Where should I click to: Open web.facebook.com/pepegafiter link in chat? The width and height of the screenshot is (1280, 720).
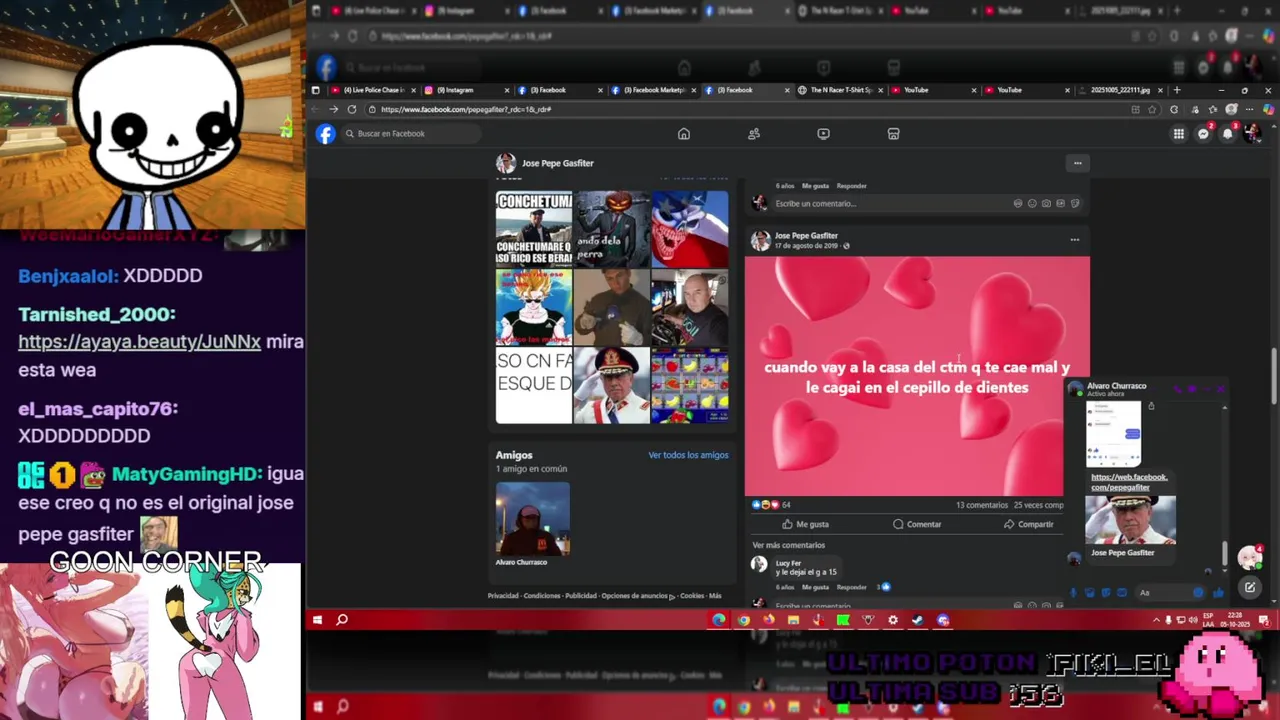tap(1130, 482)
